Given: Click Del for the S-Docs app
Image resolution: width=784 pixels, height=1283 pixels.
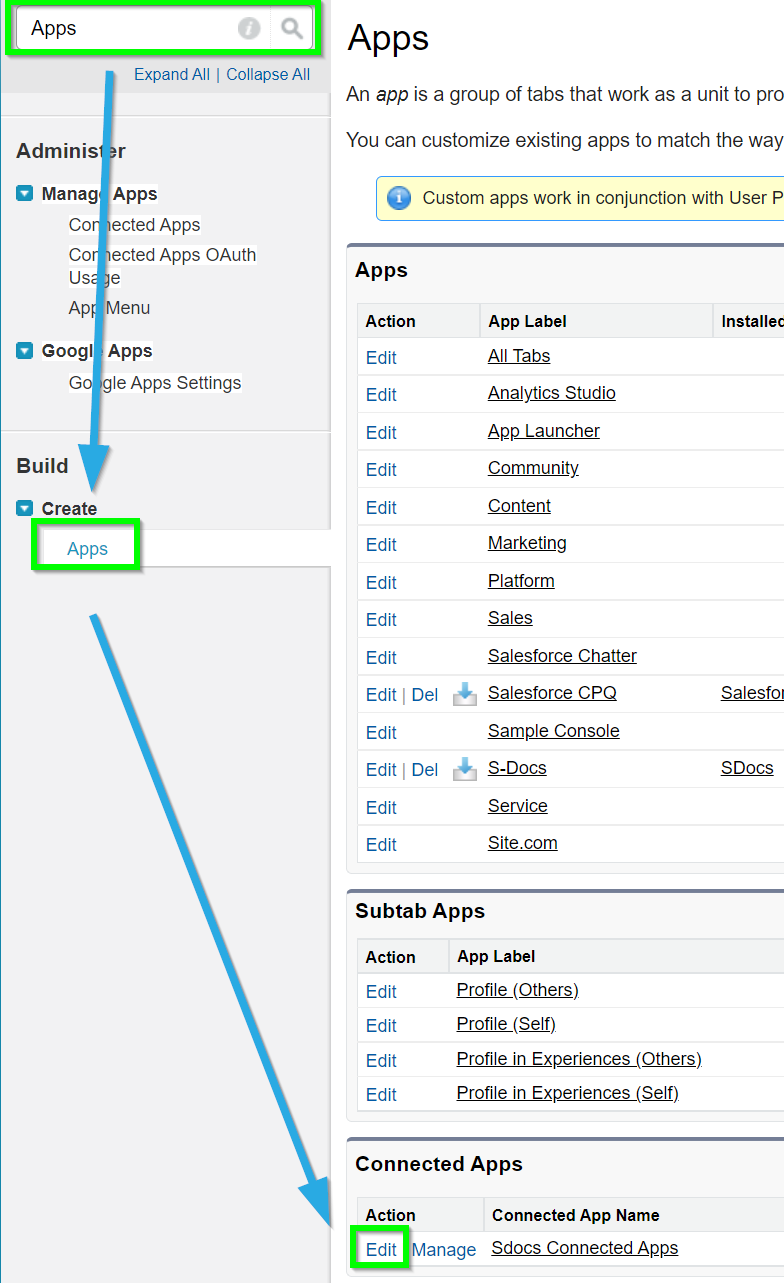Looking at the screenshot, I should click(425, 769).
